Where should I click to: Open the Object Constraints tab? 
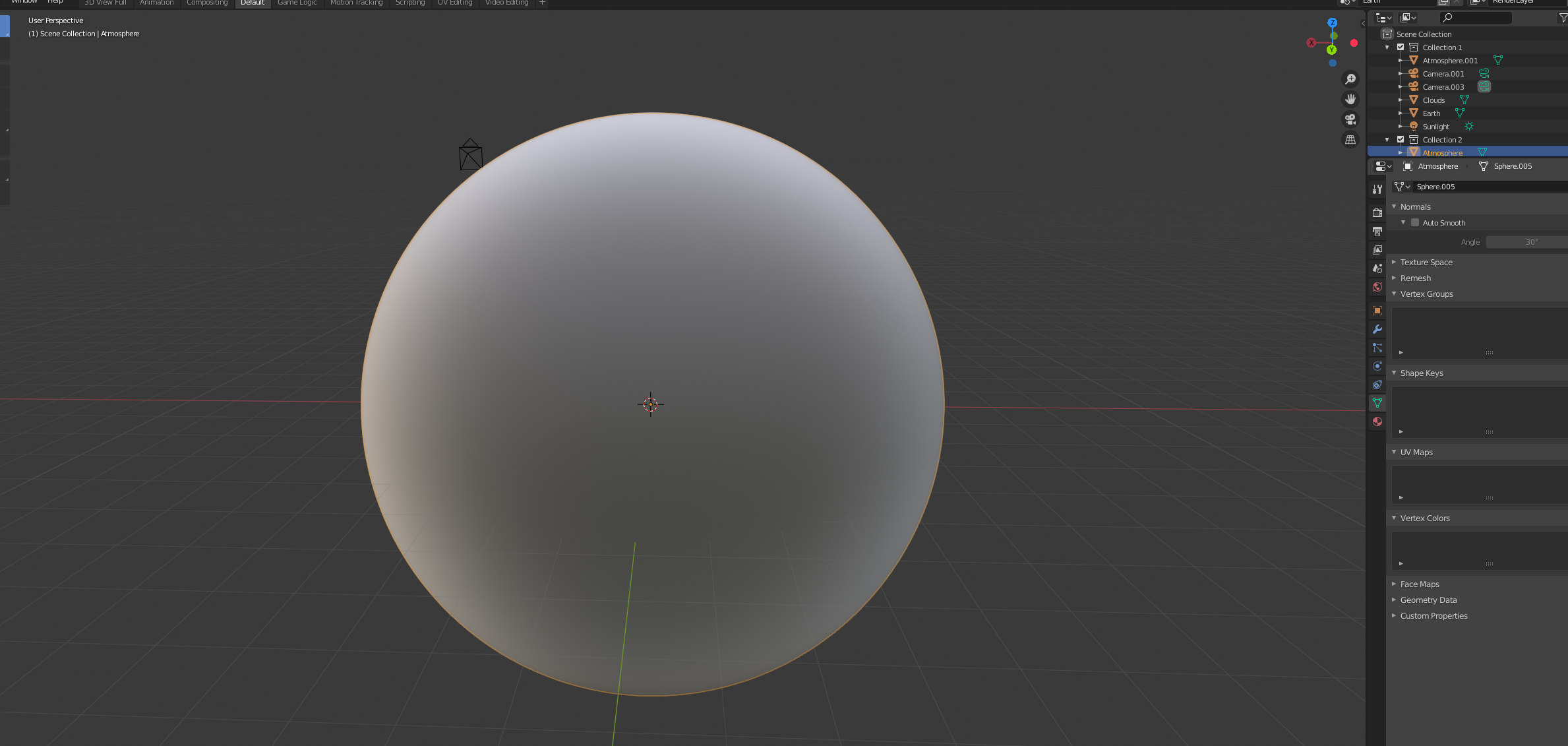pyautogui.click(x=1377, y=384)
